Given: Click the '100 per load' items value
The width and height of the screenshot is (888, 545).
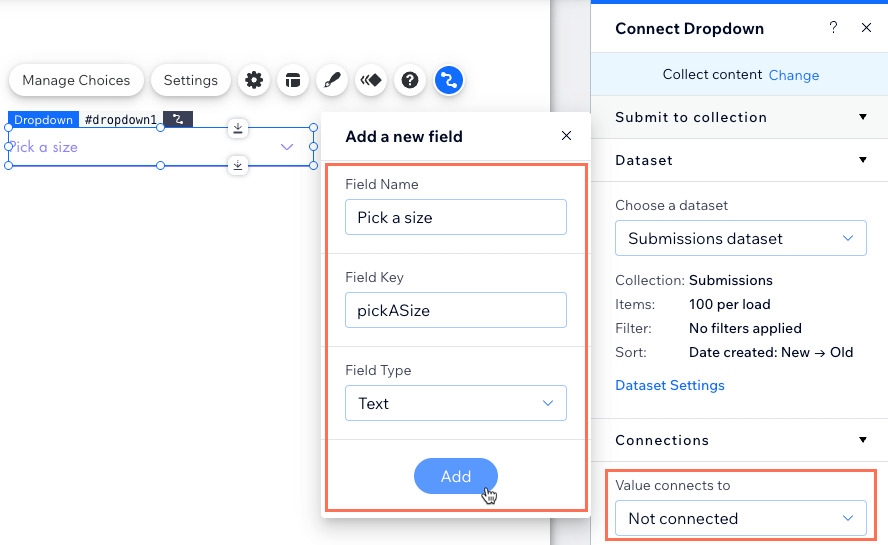Looking at the screenshot, I should [729, 304].
